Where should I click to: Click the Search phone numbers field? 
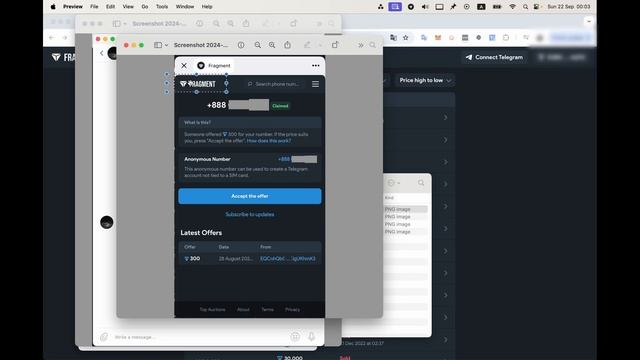(x=274, y=84)
